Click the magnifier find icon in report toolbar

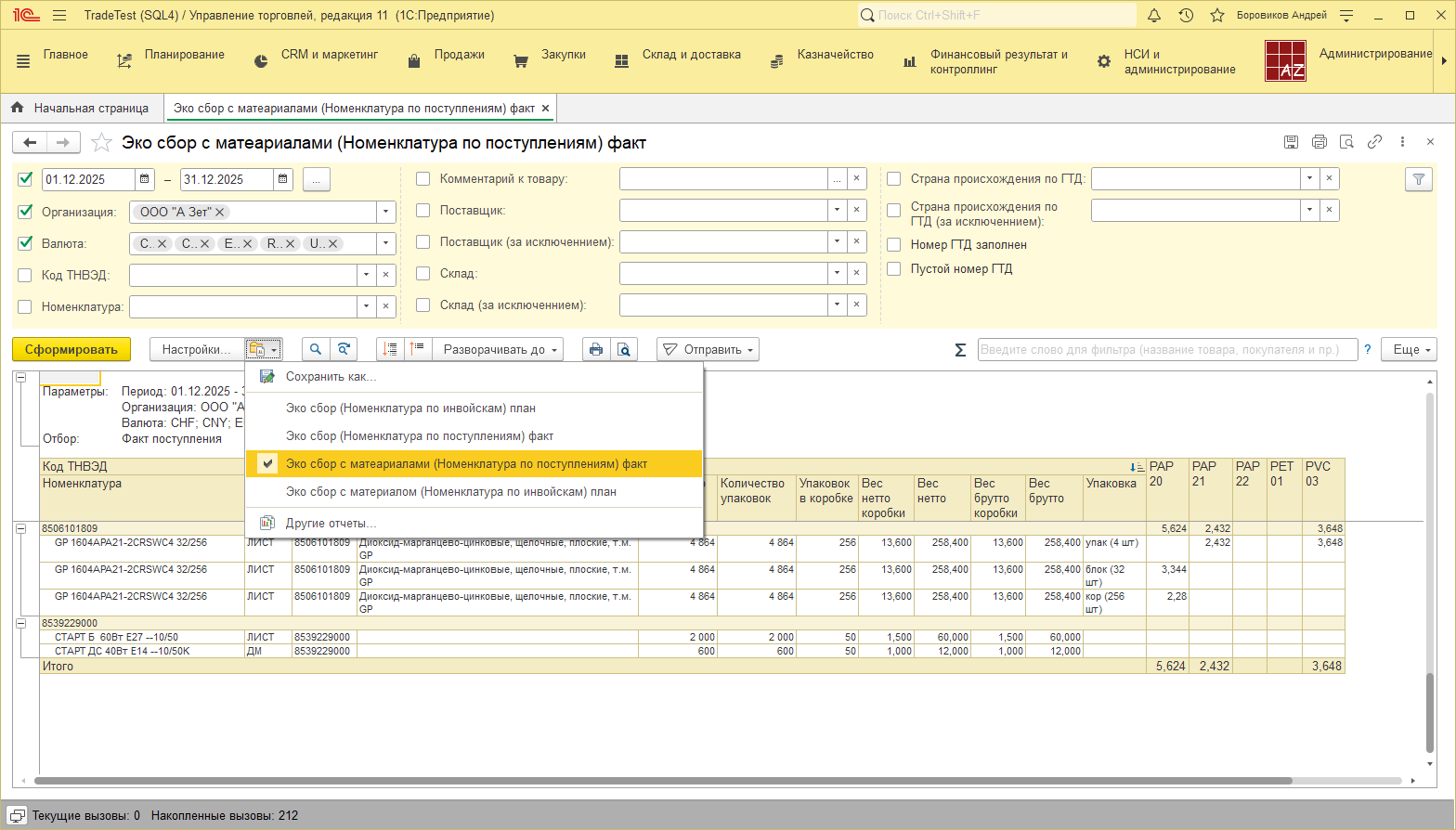pos(316,350)
